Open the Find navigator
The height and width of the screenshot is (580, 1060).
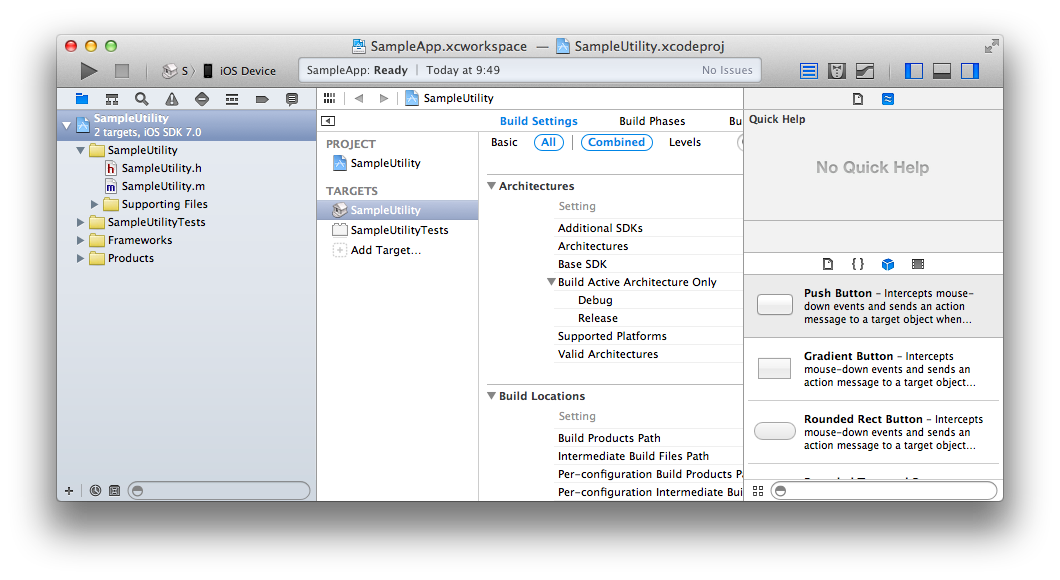(x=141, y=99)
